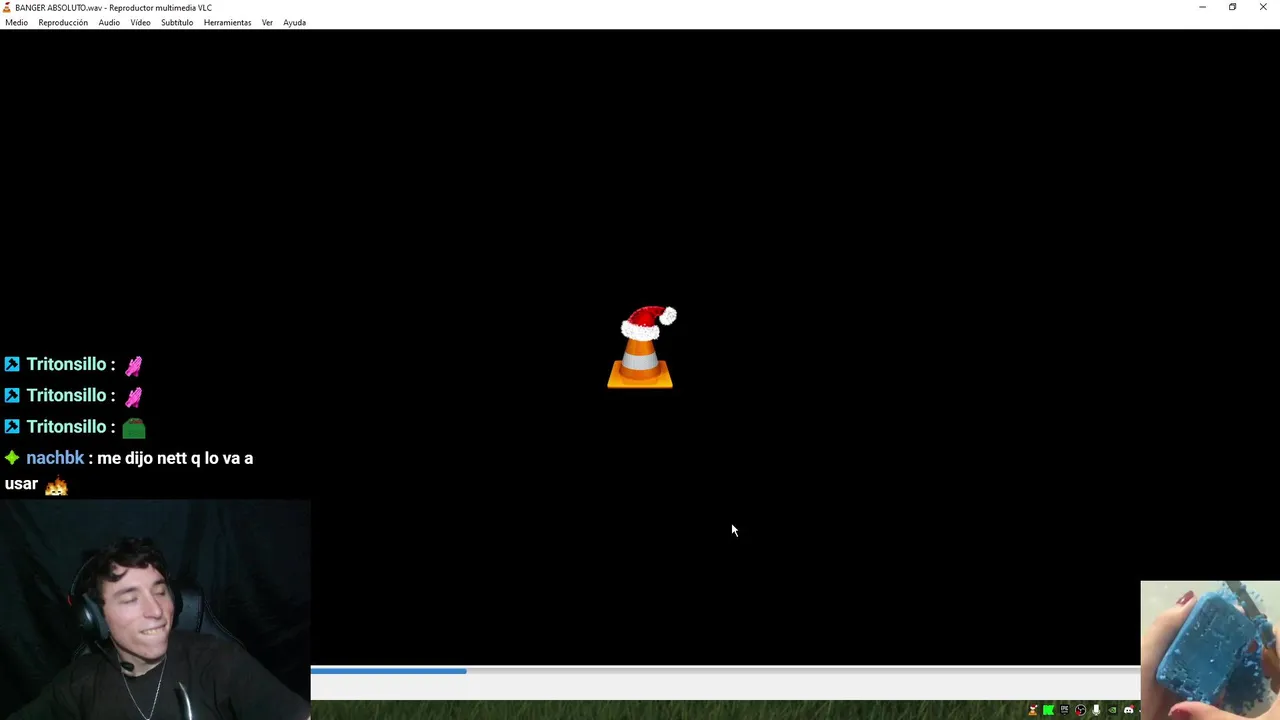The height and width of the screenshot is (720, 1280).
Task: Open the Medio menu
Action: (x=16, y=22)
